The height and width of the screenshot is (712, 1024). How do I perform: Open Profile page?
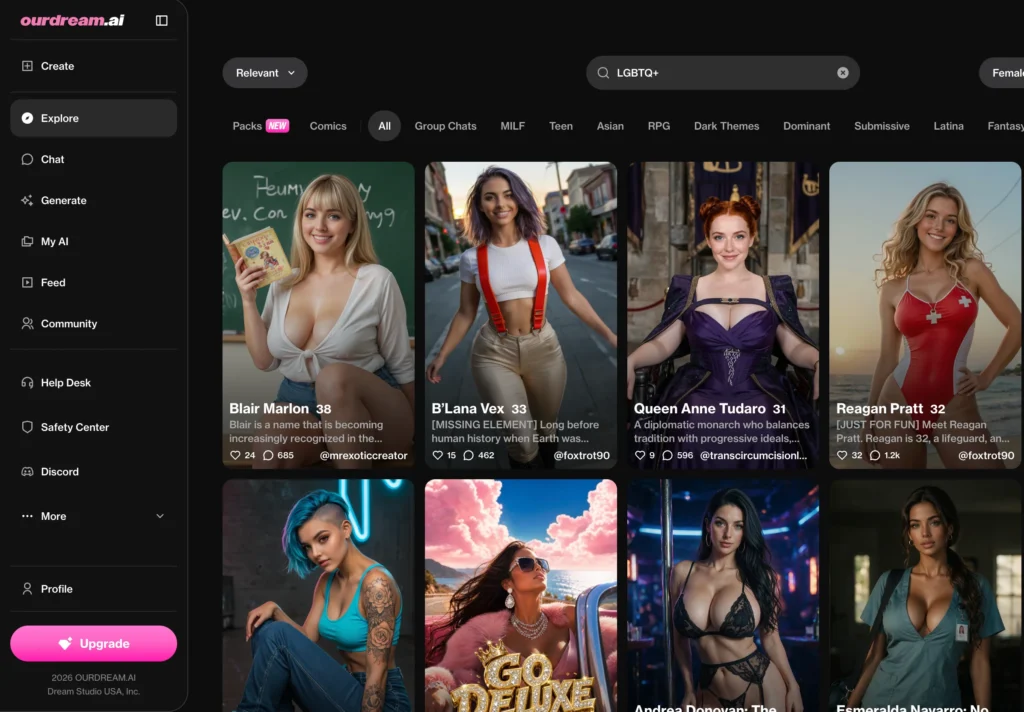click(x=93, y=589)
